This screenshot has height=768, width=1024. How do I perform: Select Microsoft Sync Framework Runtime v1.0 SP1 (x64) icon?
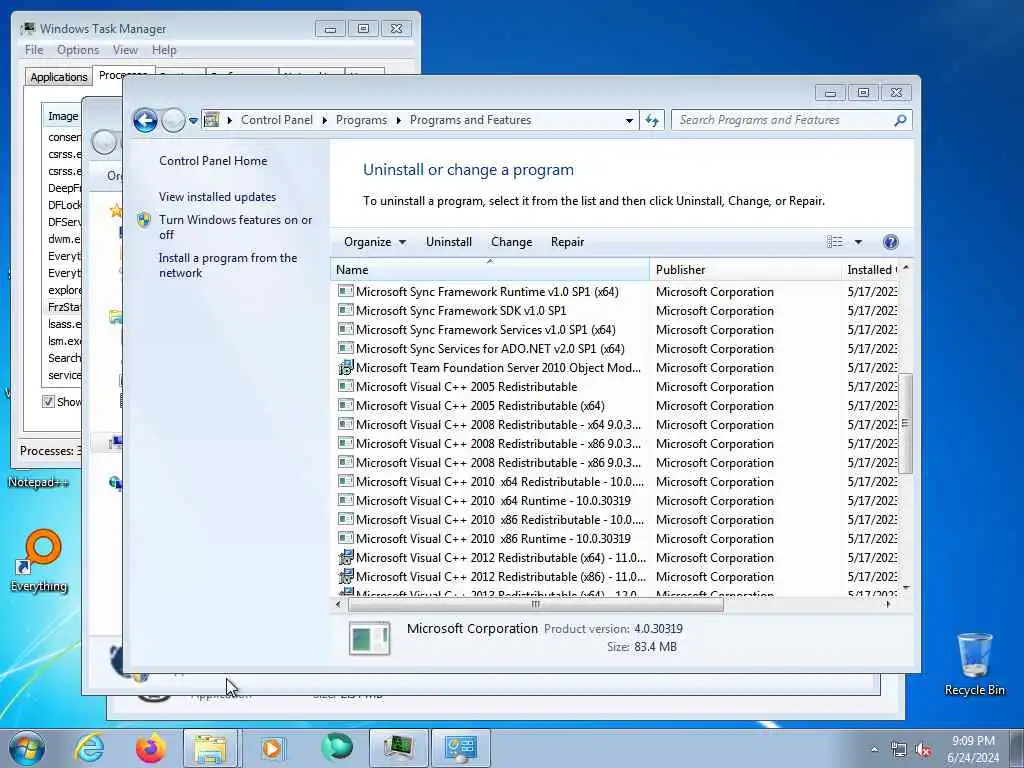pos(345,291)
